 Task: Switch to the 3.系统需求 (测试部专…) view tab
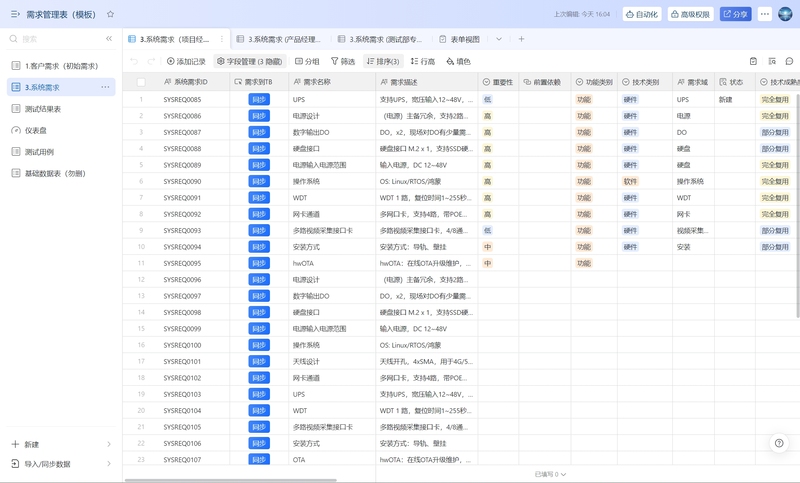[x=380, y=39]
